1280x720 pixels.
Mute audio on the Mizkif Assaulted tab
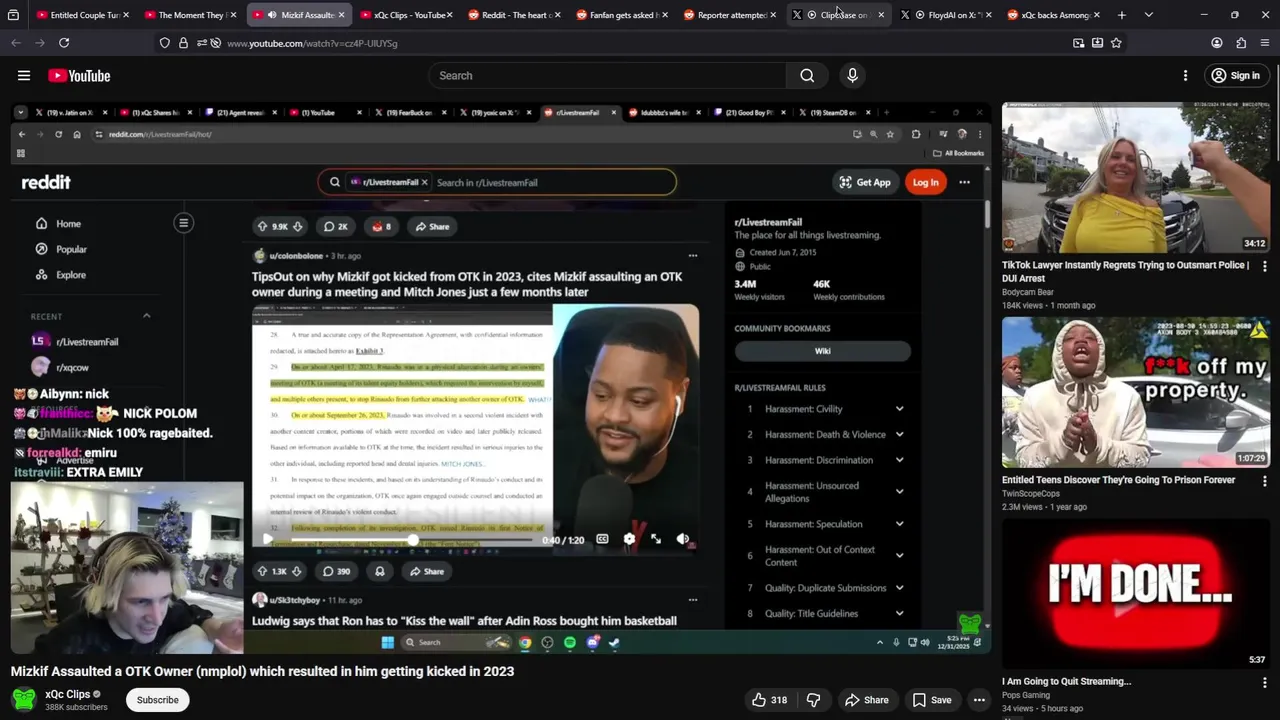pyautogui.click(x=272, y=15)
